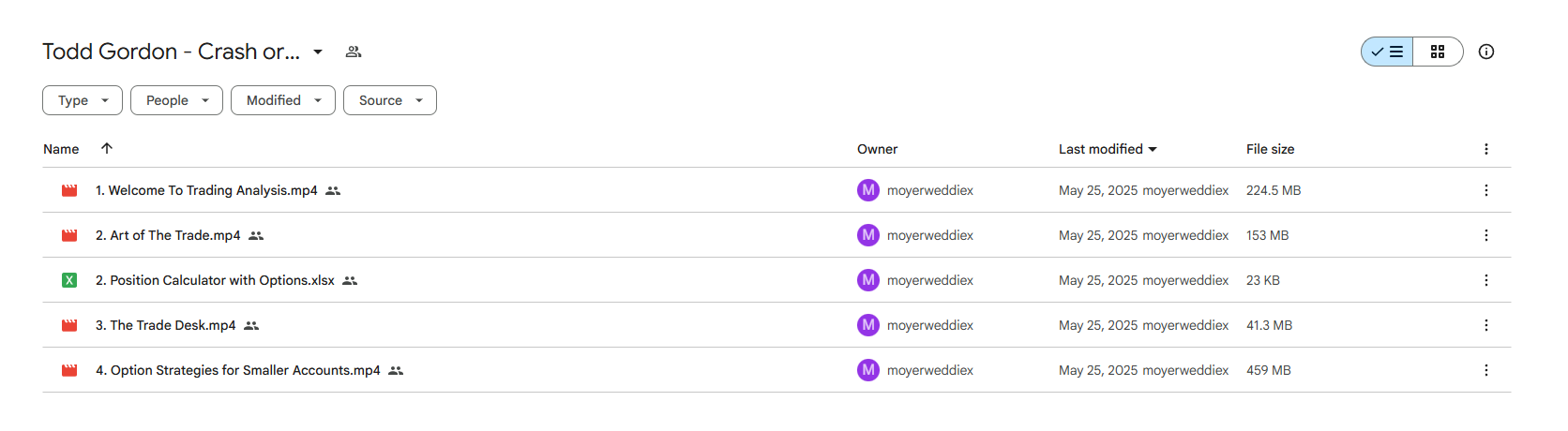Reverse sort direction arrow beside Name
Screen dimensions: 1568x431
tap(107, 148)
